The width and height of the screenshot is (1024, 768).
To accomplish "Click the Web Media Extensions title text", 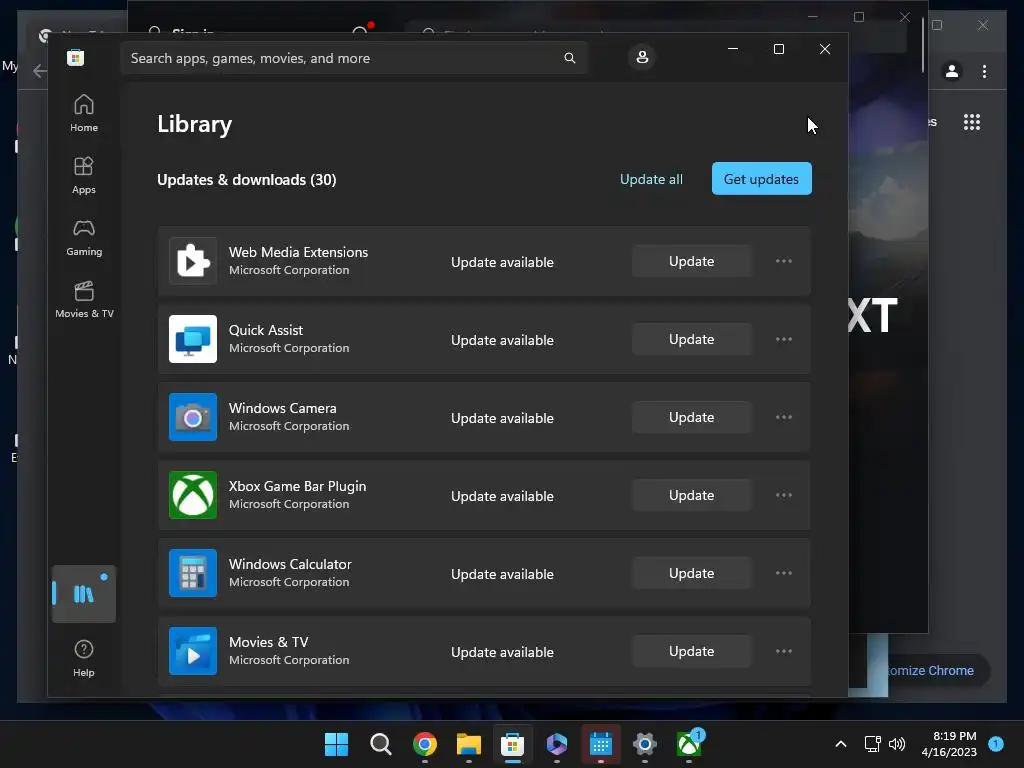I will pos(298,252).
